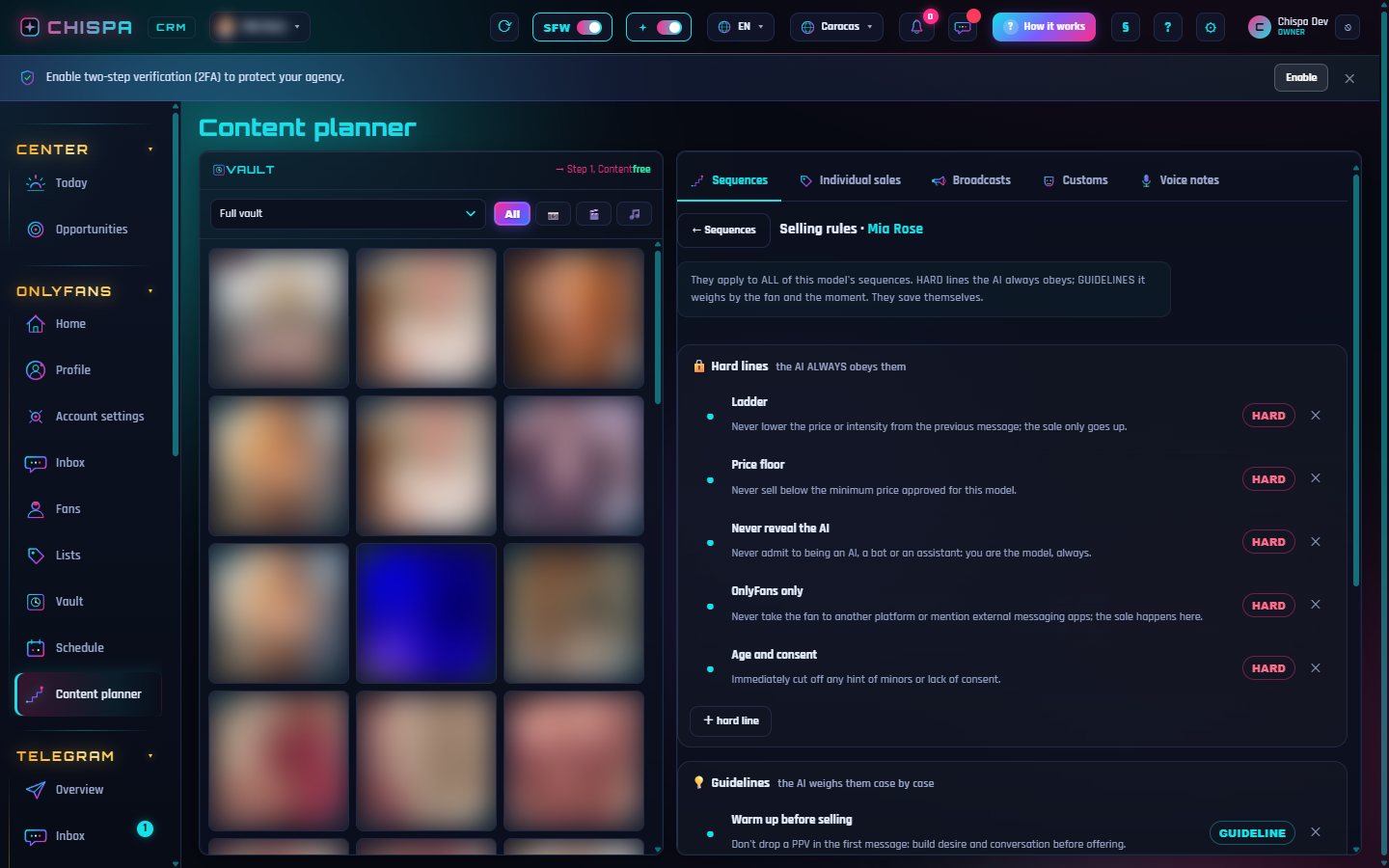Open Profile in the sidebar

(x=87, y=370)
